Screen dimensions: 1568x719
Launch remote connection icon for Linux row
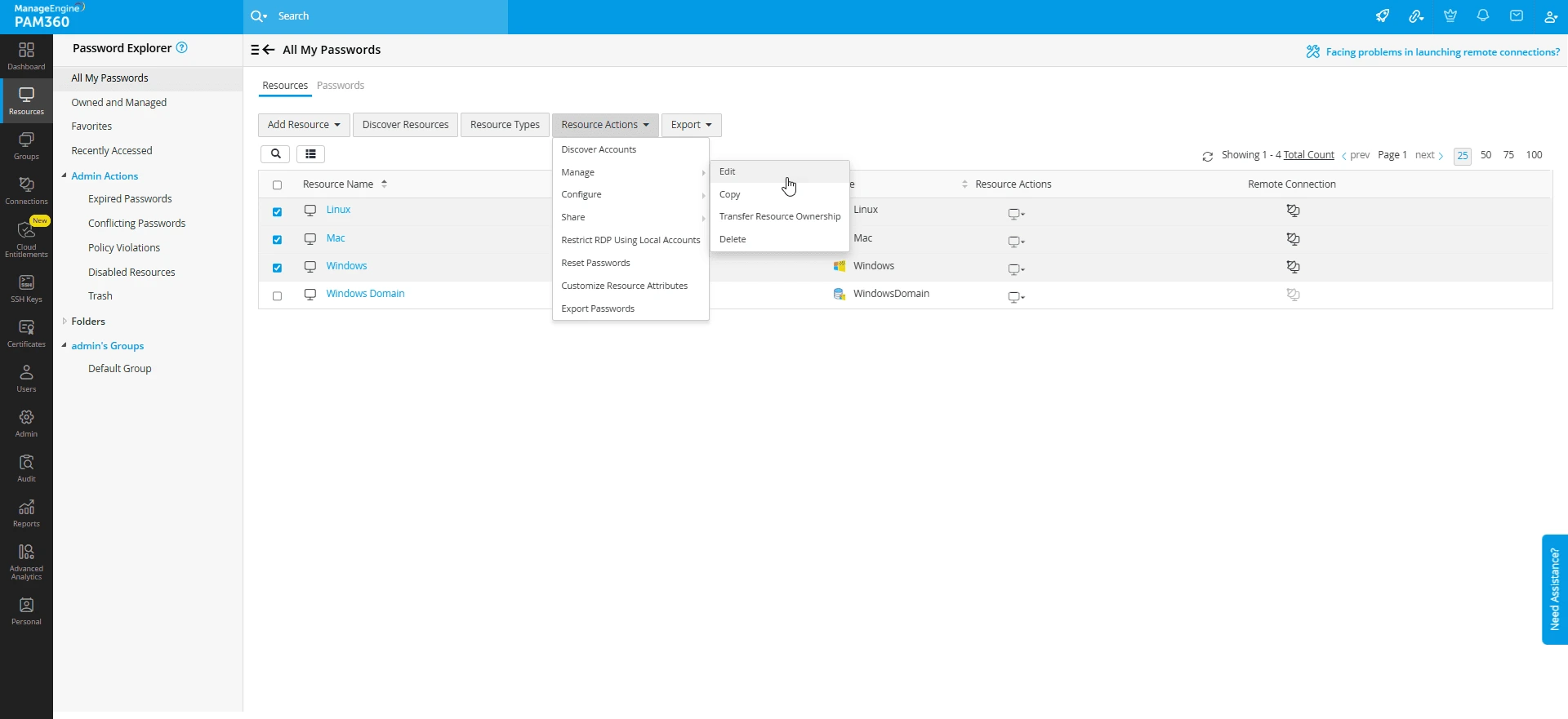[1293, 211]
